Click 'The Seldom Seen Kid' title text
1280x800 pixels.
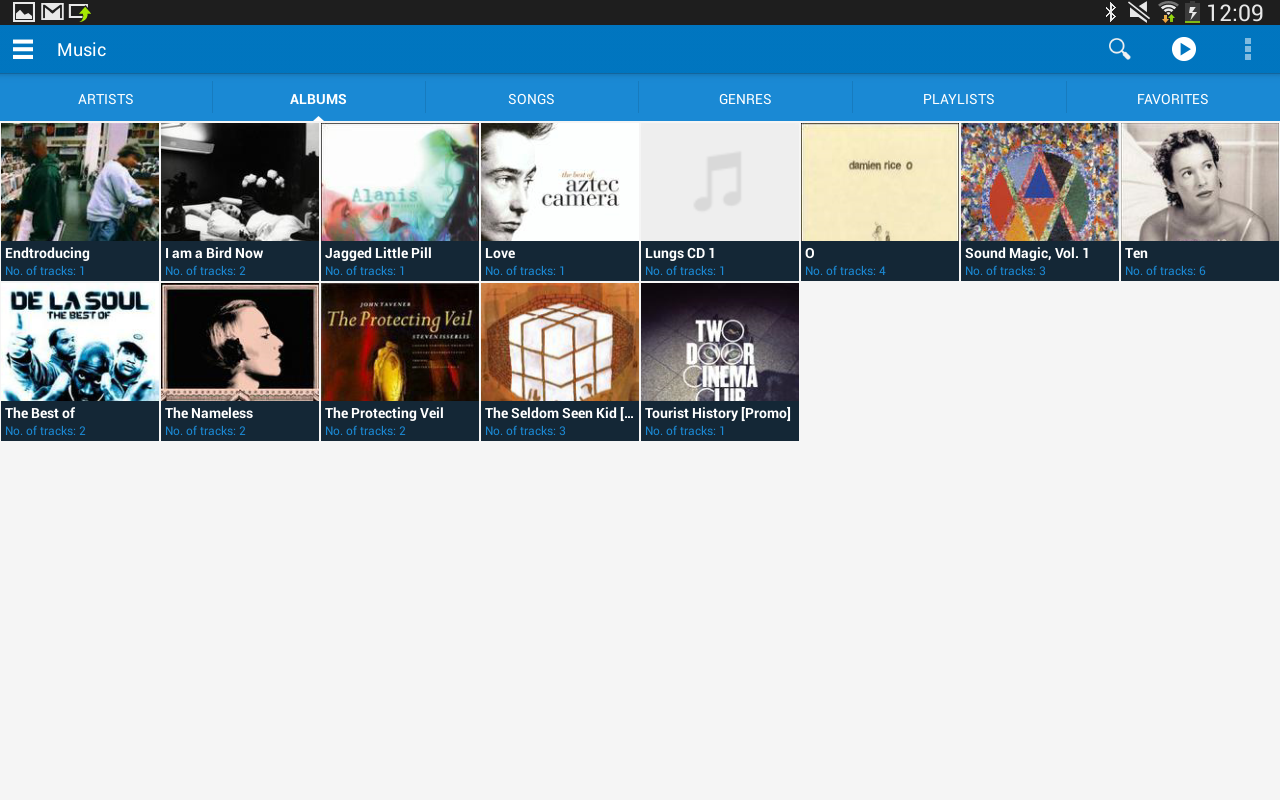click(559, 413)
